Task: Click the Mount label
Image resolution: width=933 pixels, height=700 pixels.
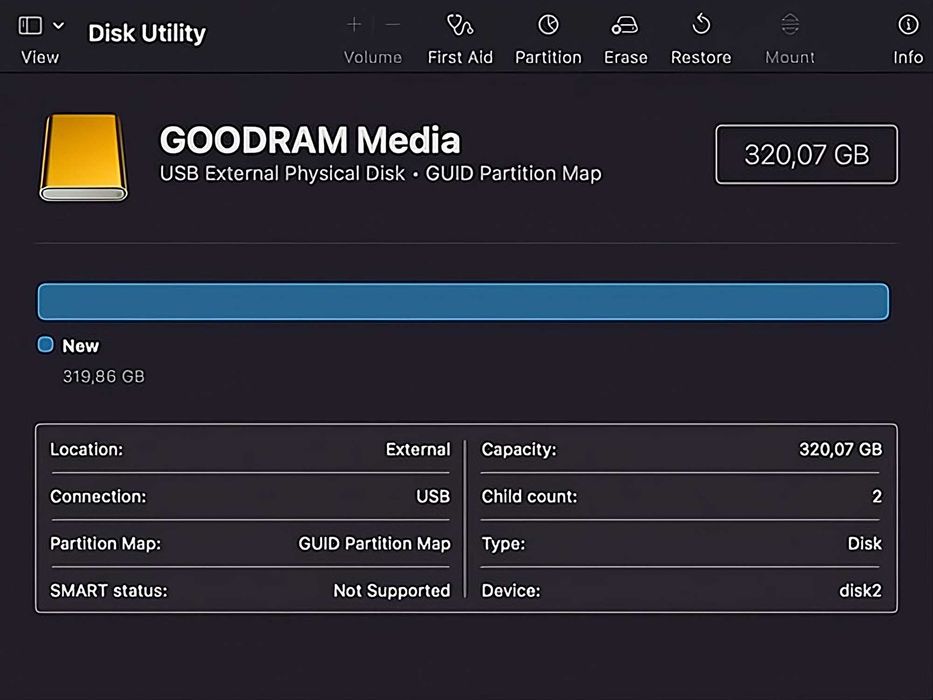Action: coord(790,57)
